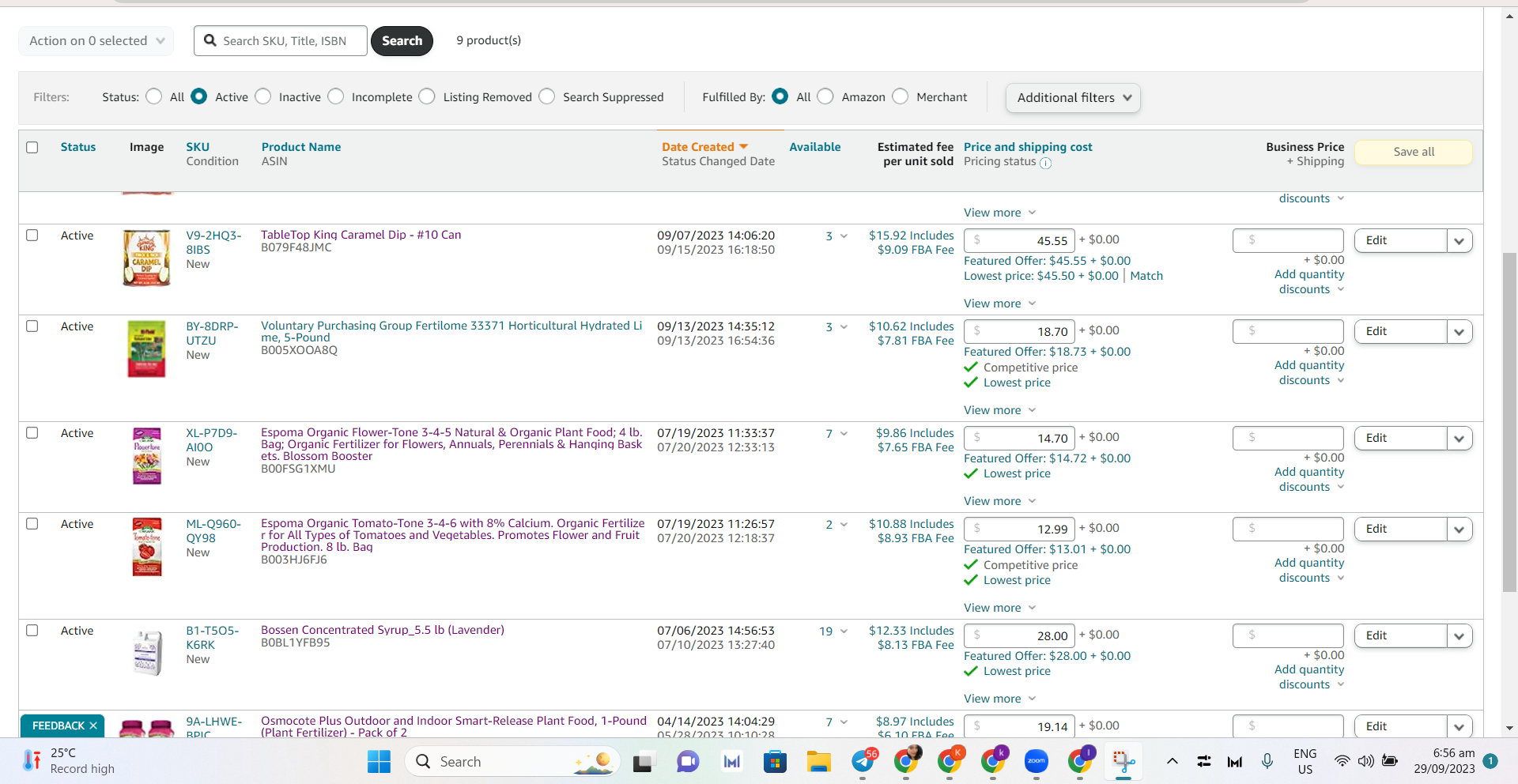This screenshot has height=784, width=1518.
Task: Open TableTop King Caramel Dip product image
Action: coord(146,258)
